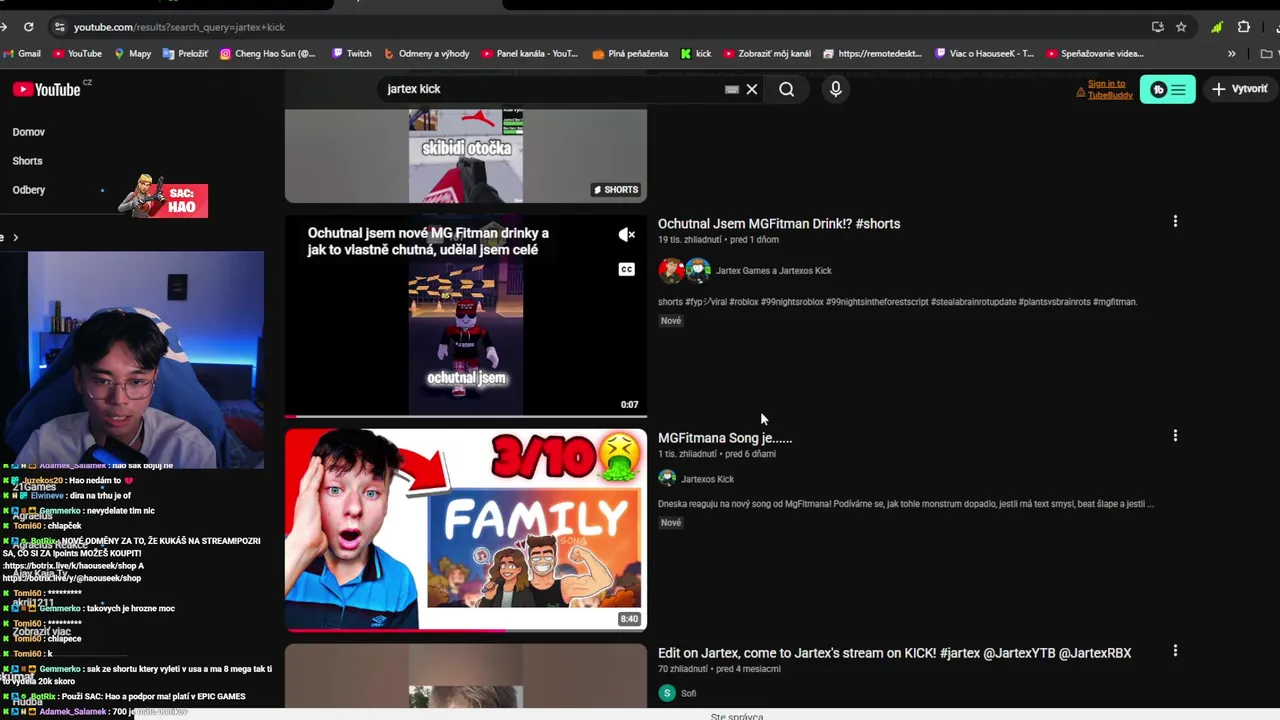This screenshot has width=1280, height=720.
Task: Click the Sofi channel name
Action: click(689, 693)
